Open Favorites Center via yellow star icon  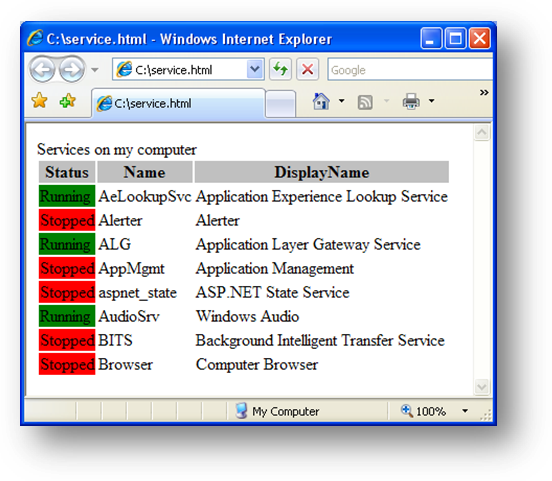[39, 101]
